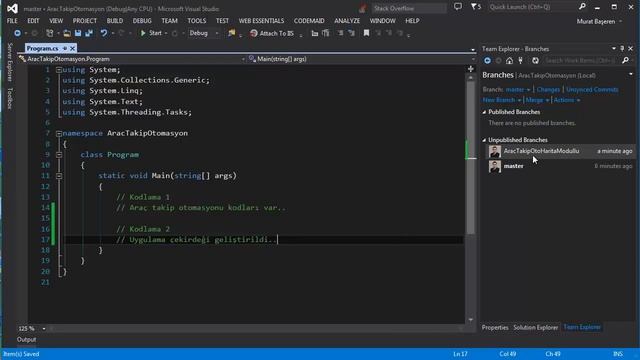The image size is (640, 360).
Task: Click the Save All icon
Action: (89, 33)
